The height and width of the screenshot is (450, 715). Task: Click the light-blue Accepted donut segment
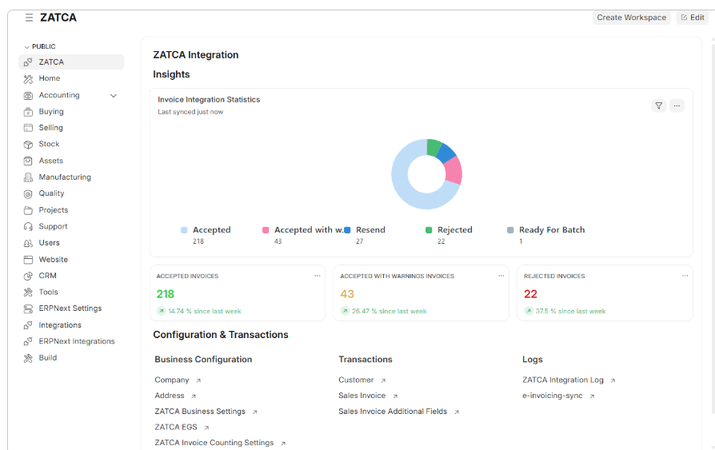[x=404, y=190]
